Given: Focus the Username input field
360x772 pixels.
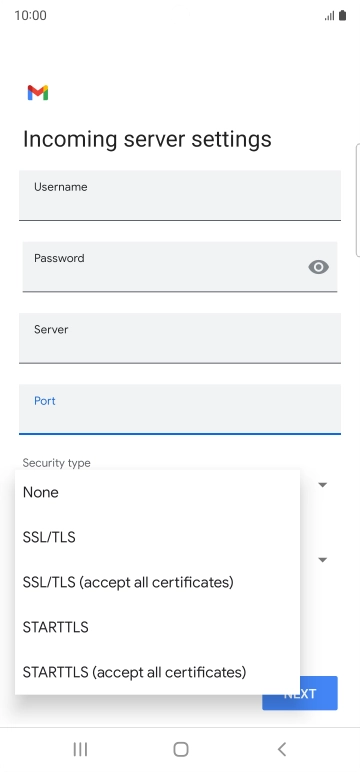Looking at the screenshot, I should tap(180, 195).
